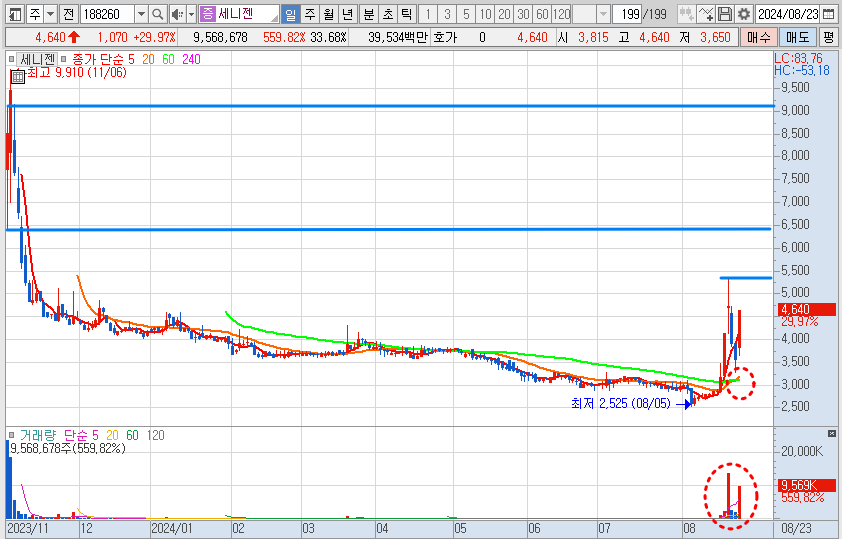The width and height of the screenshot is (842, 539).
Task: Switch to monthly (월) chart
Action: 329,14
